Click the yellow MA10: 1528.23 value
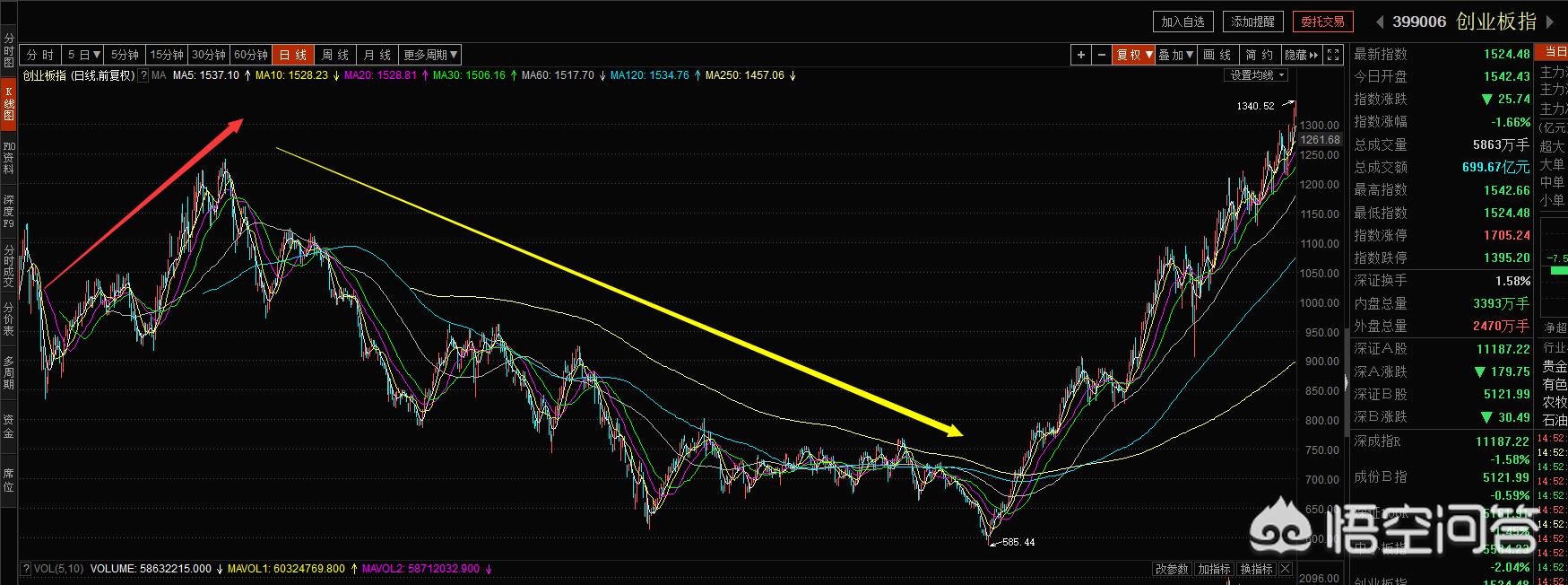Viewport: 1568px width, 585px height. [x=291, y=75]
